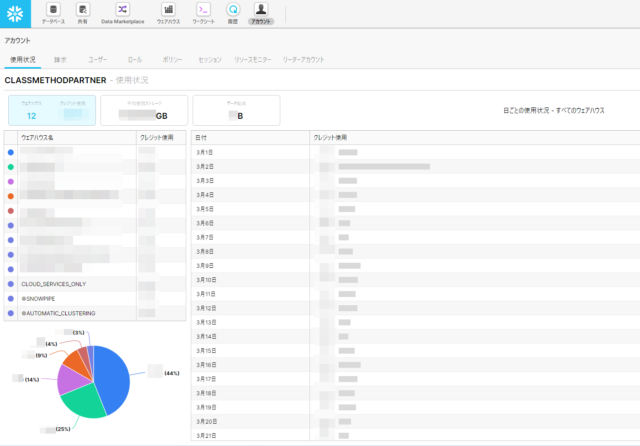Open the アカウント (Account) icon
This screenshot has width=640, height=446.
[x=261, y=13]
